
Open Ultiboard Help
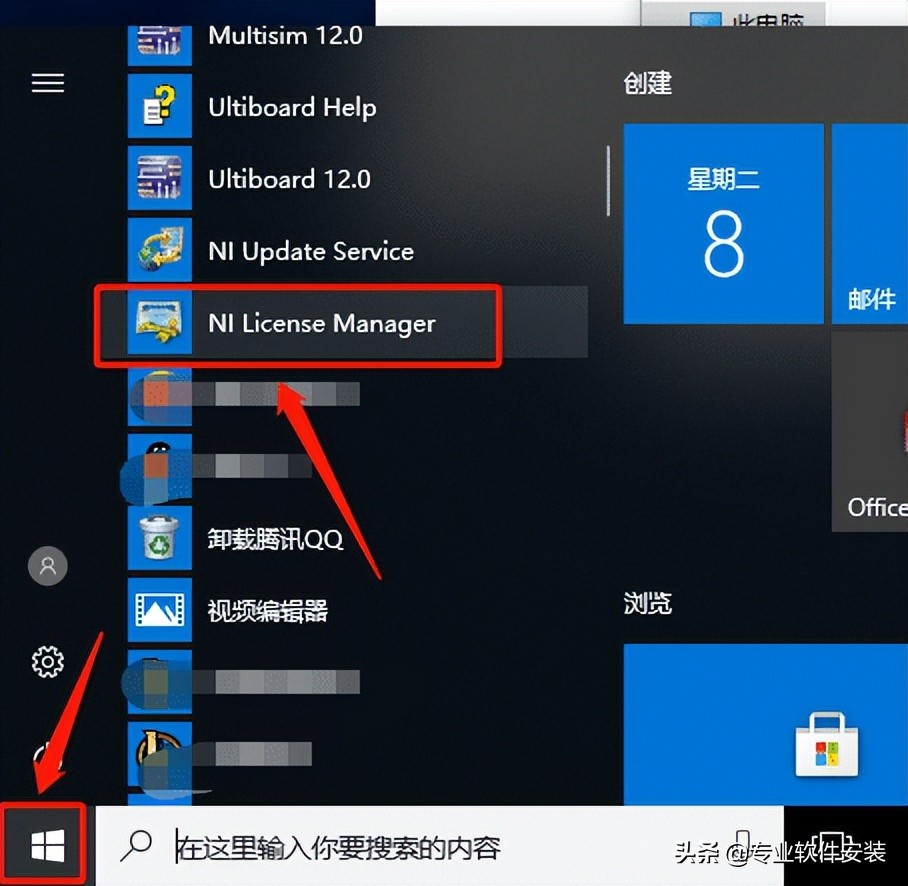(291, 107)
